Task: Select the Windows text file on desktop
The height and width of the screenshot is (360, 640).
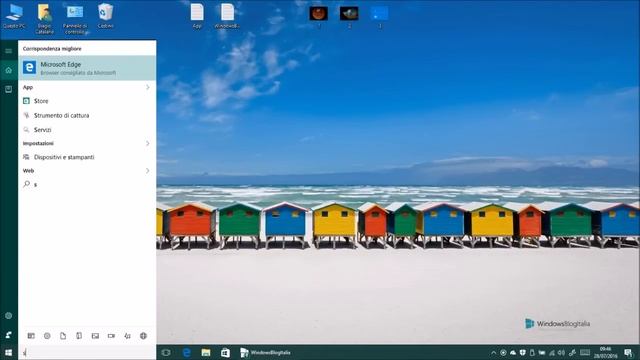Action: (227, 16)
